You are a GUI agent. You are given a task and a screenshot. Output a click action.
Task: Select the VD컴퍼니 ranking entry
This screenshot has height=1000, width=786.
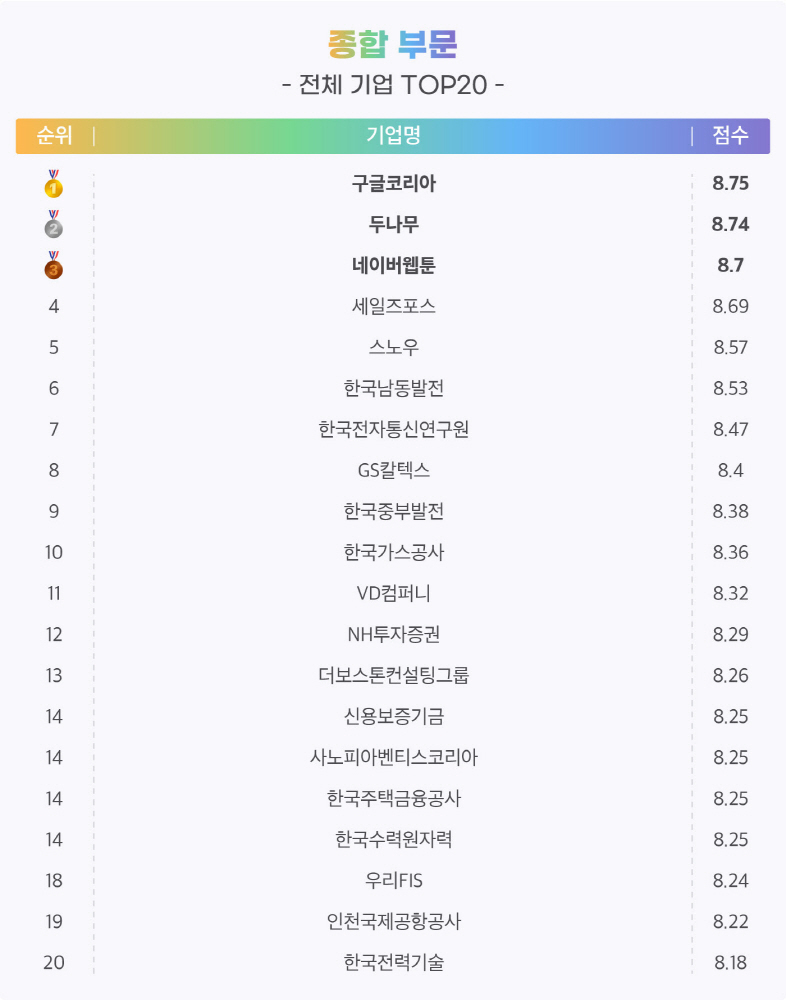(x=393, y=594)
